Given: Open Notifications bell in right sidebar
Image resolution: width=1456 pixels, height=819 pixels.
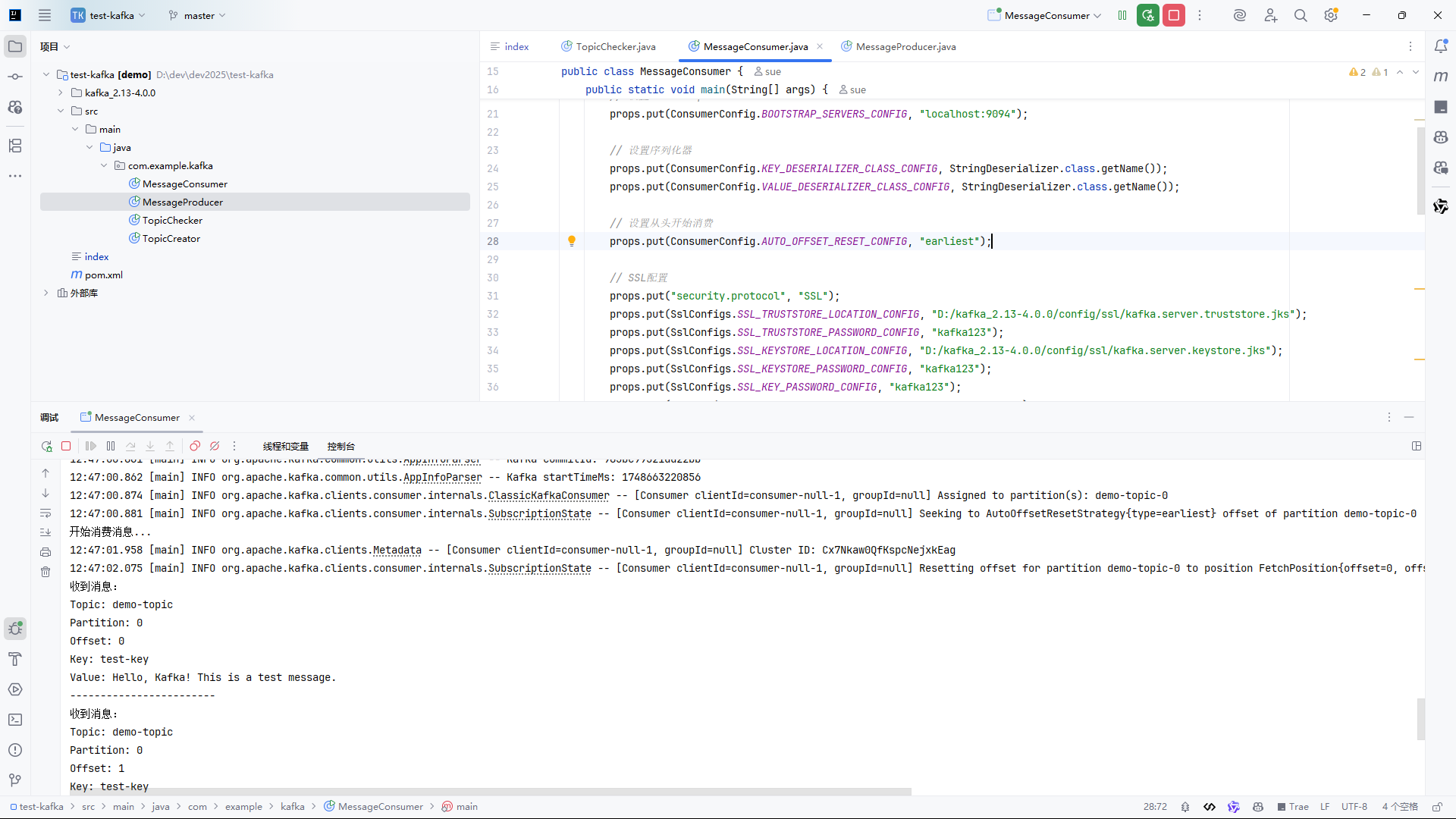Looking at the screenshot, I should tap(1441, 46).
